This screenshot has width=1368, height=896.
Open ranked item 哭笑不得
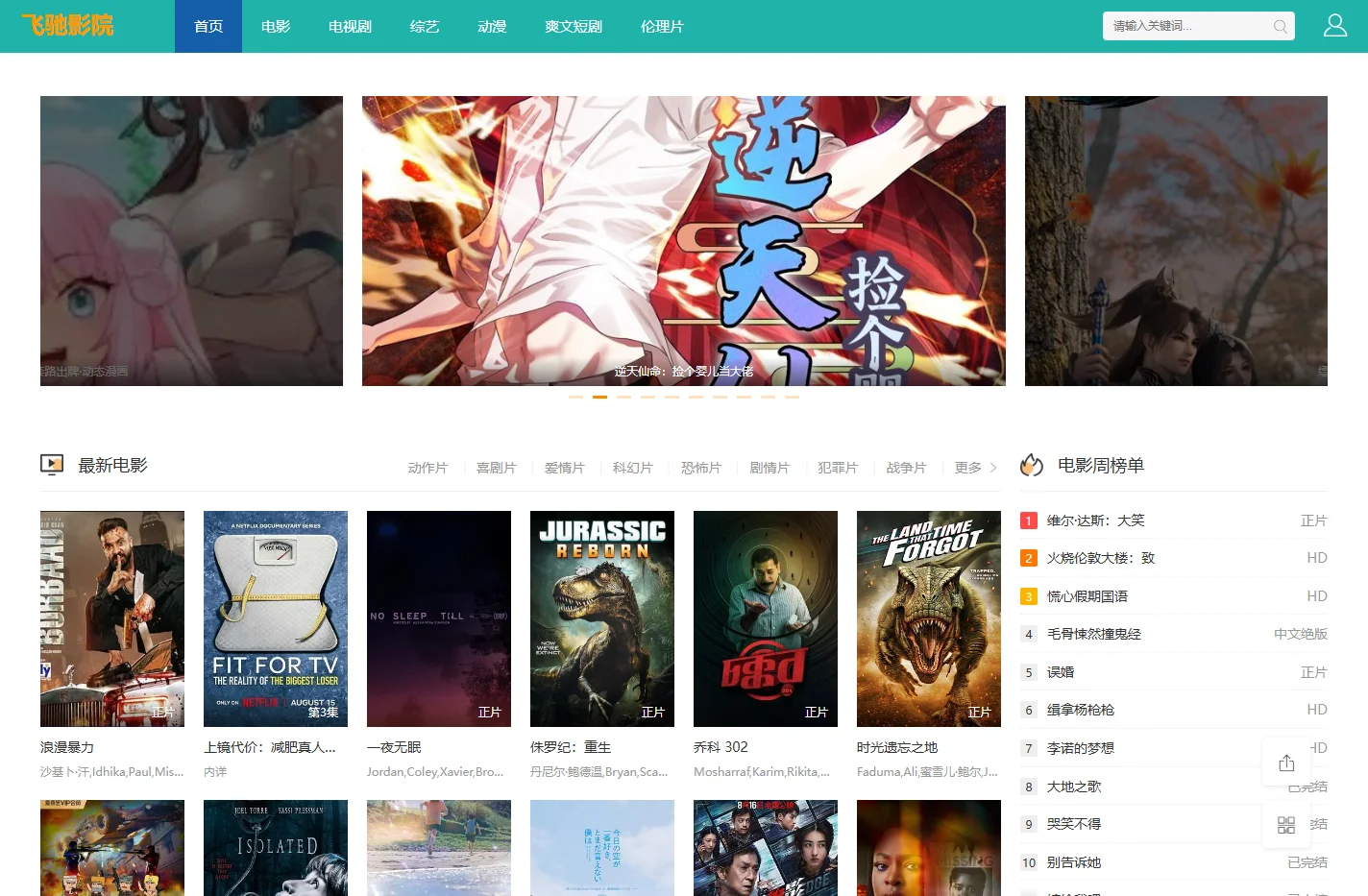click(x=1074, y=824)
